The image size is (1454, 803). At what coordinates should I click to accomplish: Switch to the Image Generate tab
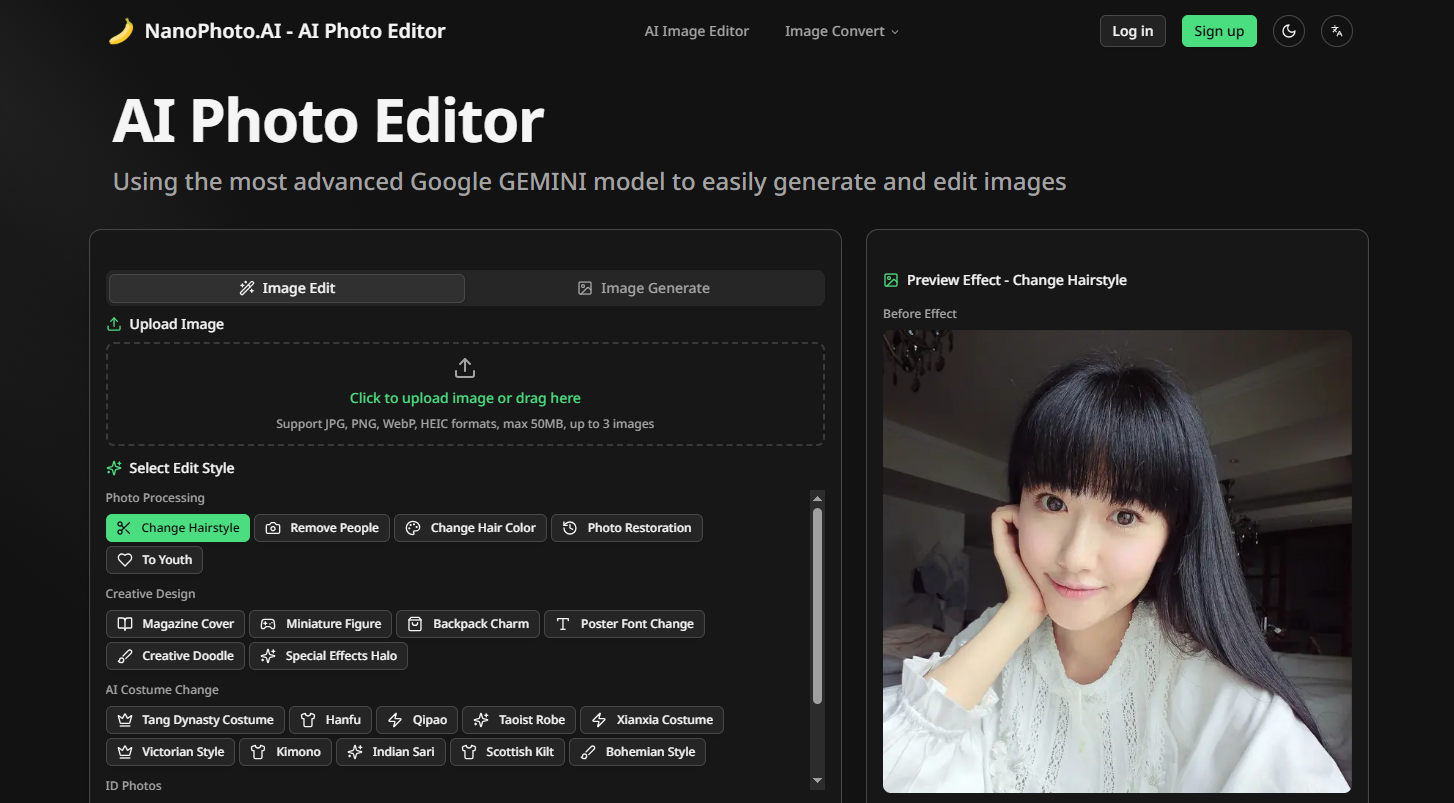(x=645, y=288)
